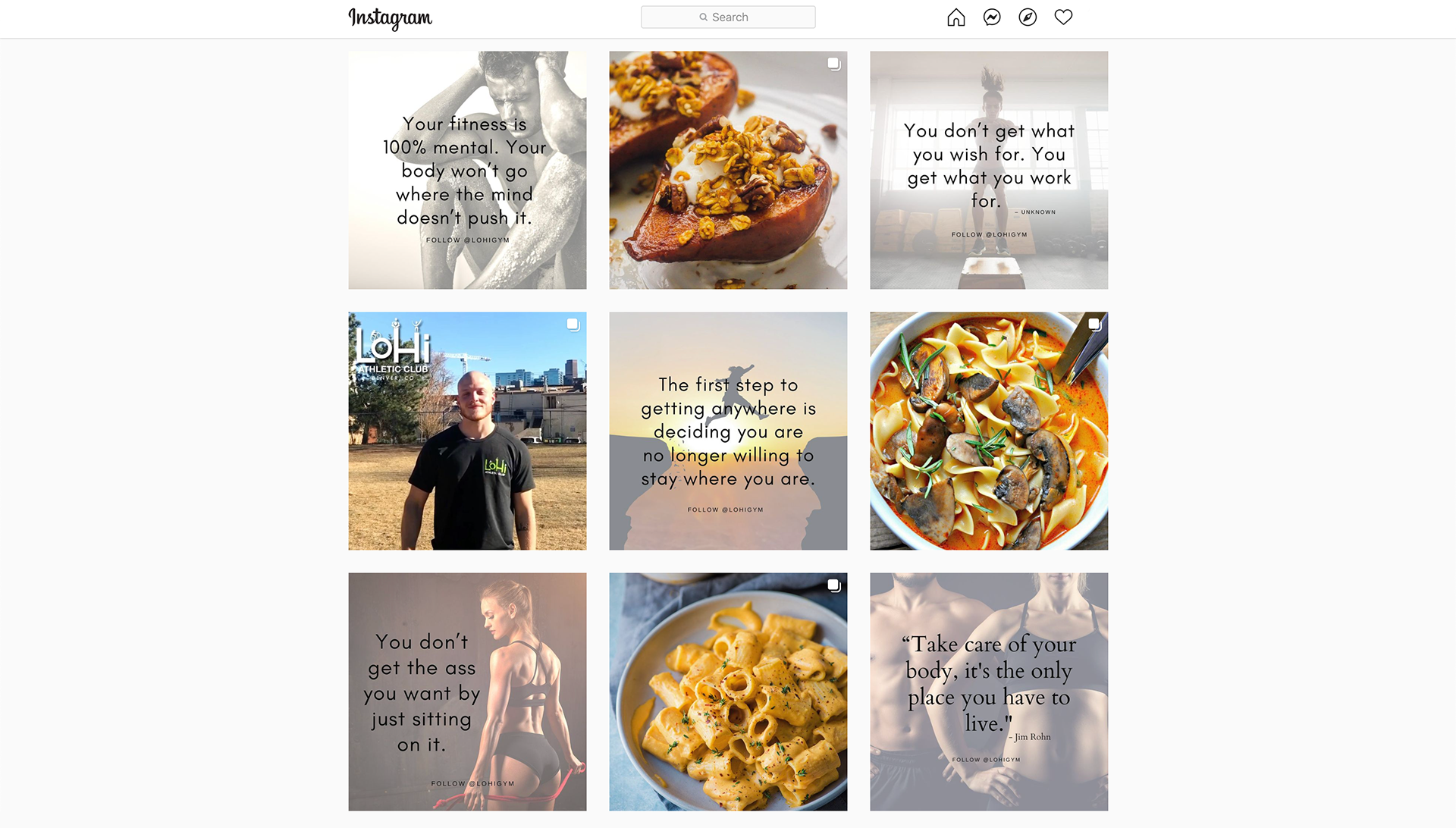
Task: Click carousel badge on LoHi Athletic Club post
Action: click(x=573, y=325)
